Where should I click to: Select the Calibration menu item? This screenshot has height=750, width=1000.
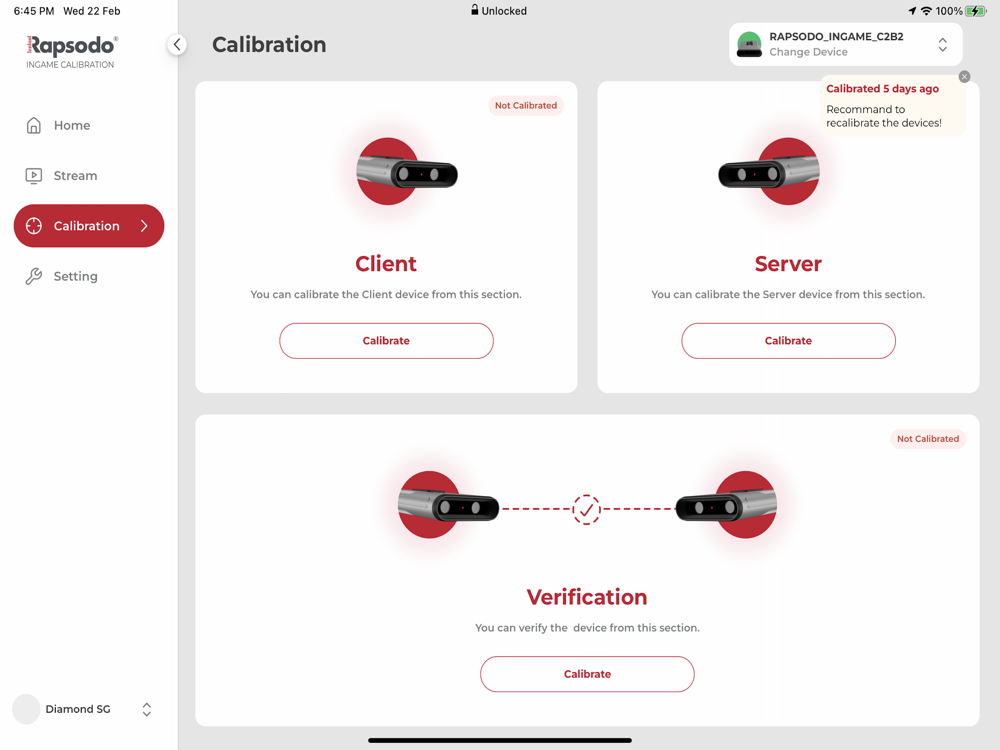[89, 226]
